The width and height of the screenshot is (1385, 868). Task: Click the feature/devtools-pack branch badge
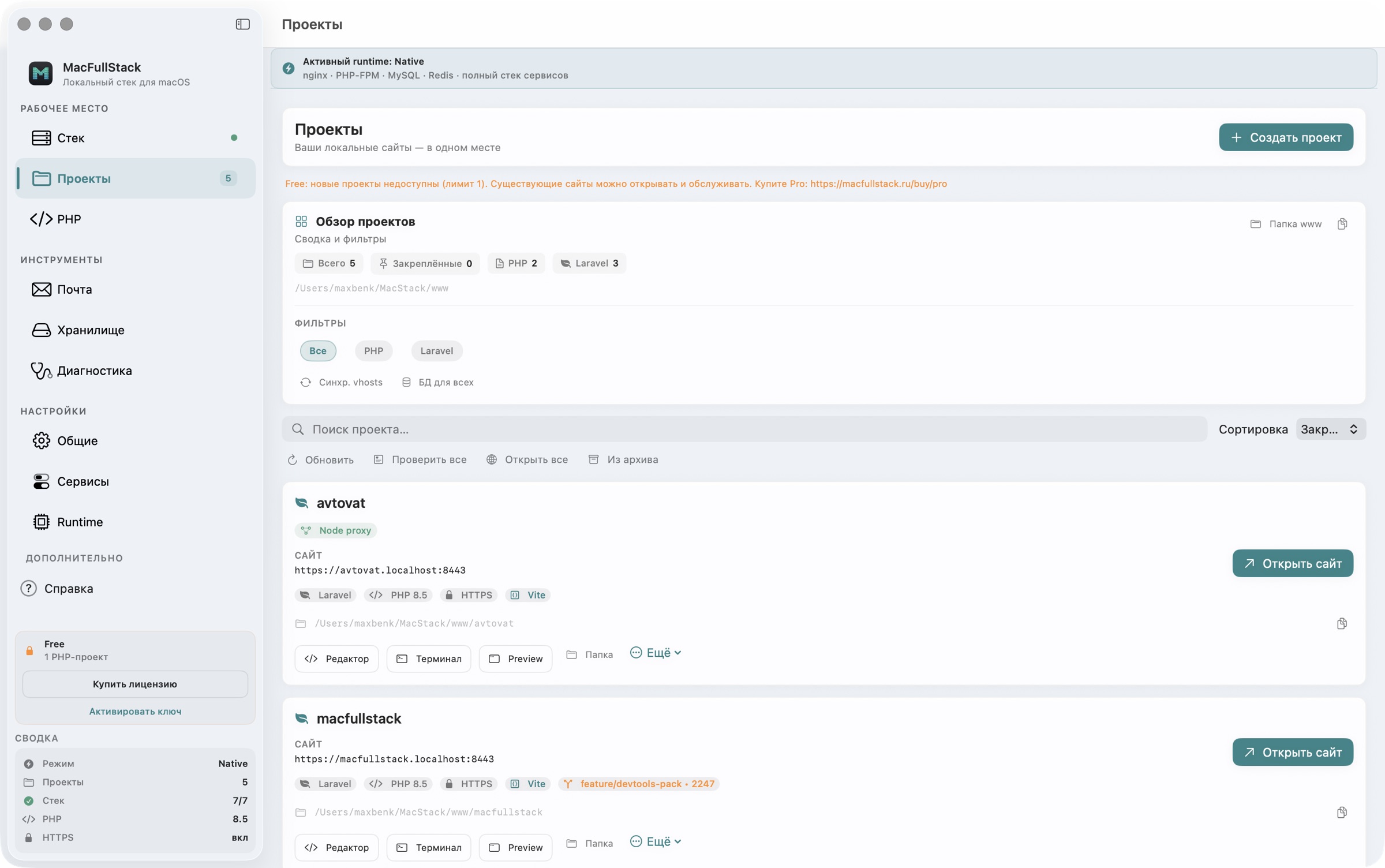click(639, 784)
